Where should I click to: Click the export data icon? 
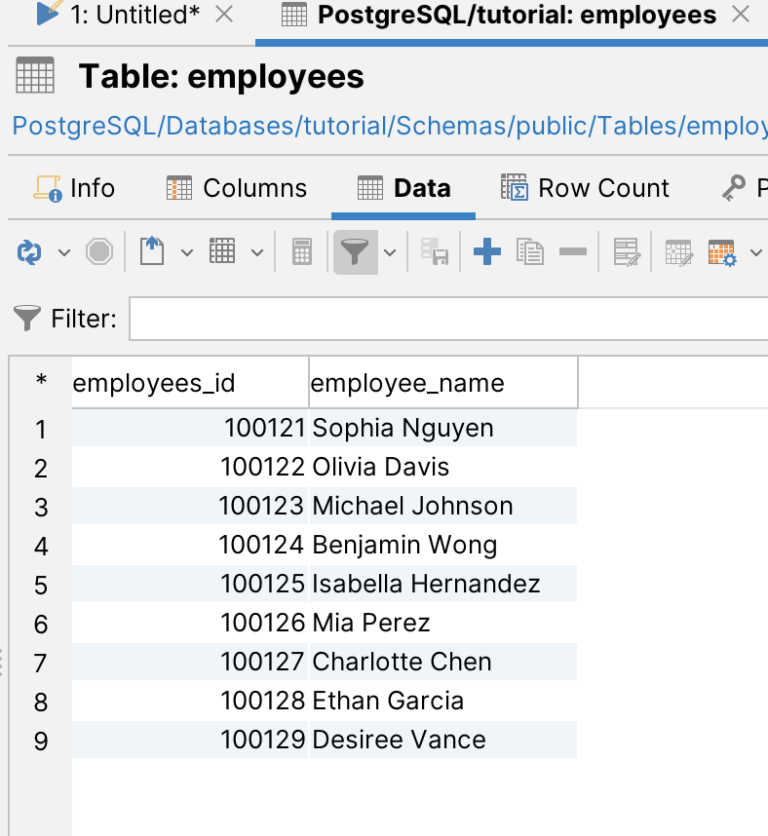point(151,252)
